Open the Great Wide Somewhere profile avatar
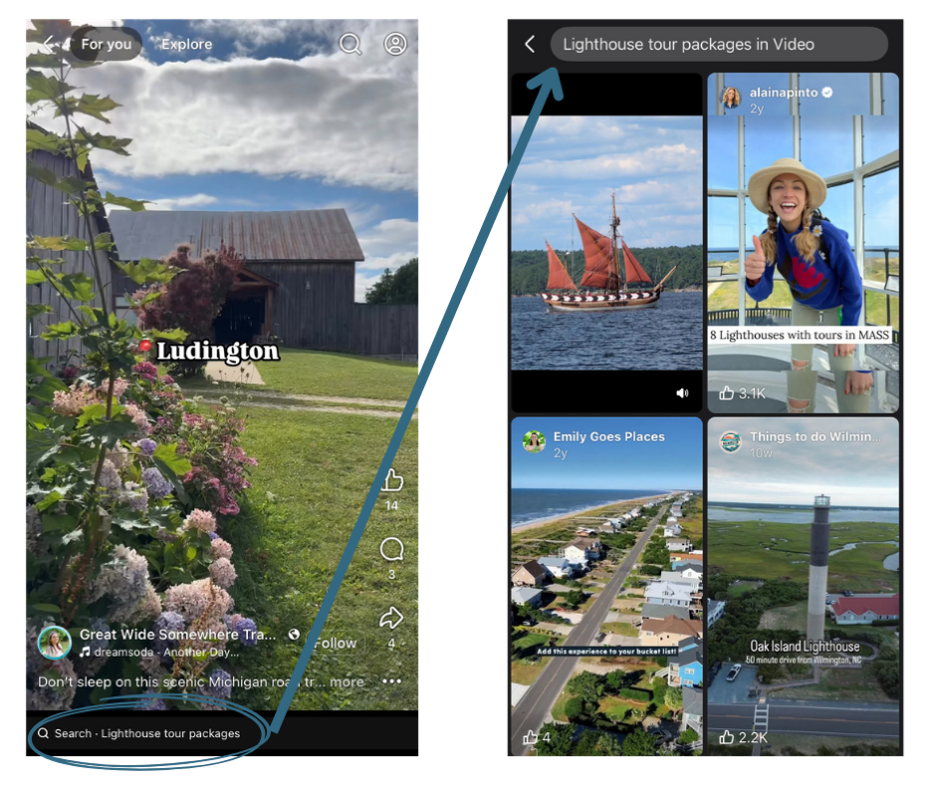The width and height of the screenshot is (935, 785). pos(54,642)
